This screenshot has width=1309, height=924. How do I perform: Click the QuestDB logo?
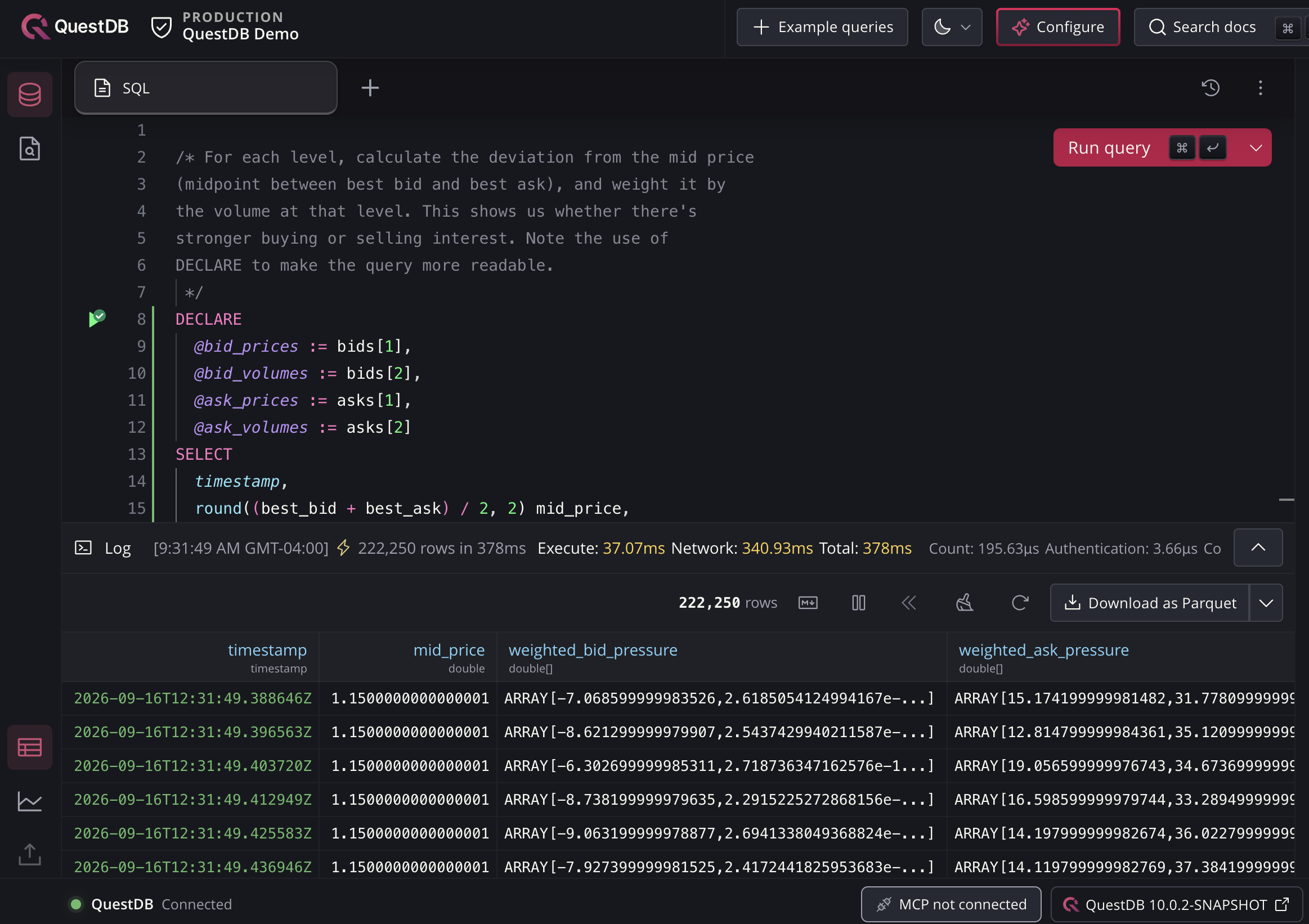tap(75, 27)
